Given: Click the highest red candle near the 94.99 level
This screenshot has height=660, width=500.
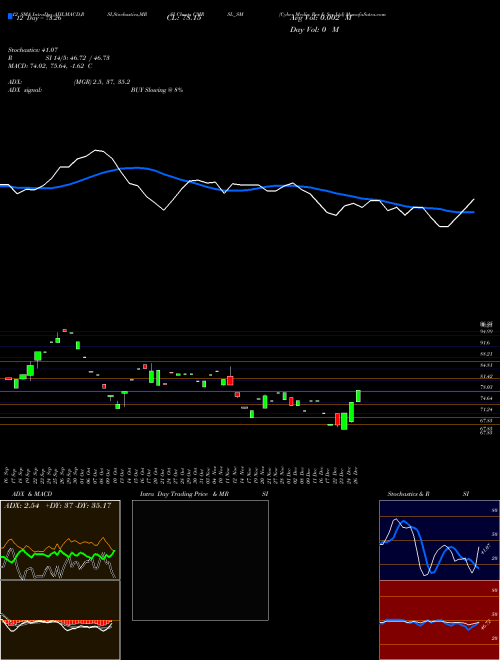Looking at the screenshot, I should click(65, 330).
